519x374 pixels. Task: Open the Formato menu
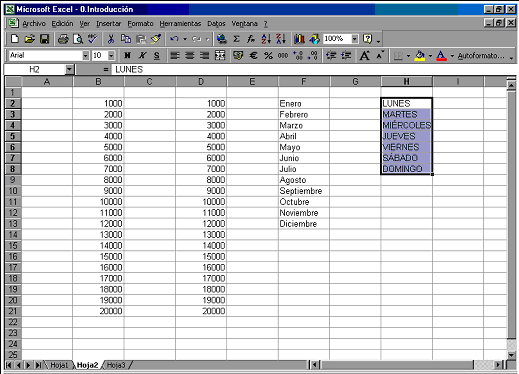coord(140,23)
